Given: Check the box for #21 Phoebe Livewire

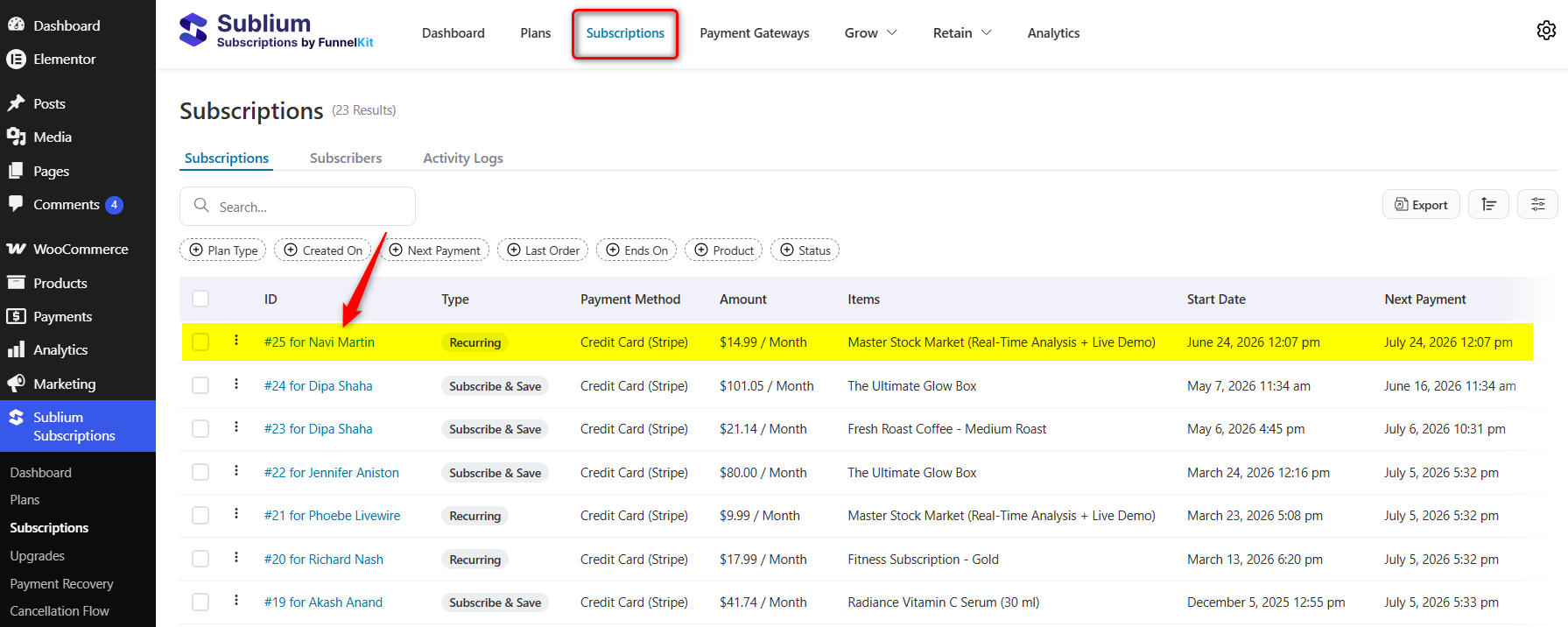Looking at the screenshot, I should point(200,515).
